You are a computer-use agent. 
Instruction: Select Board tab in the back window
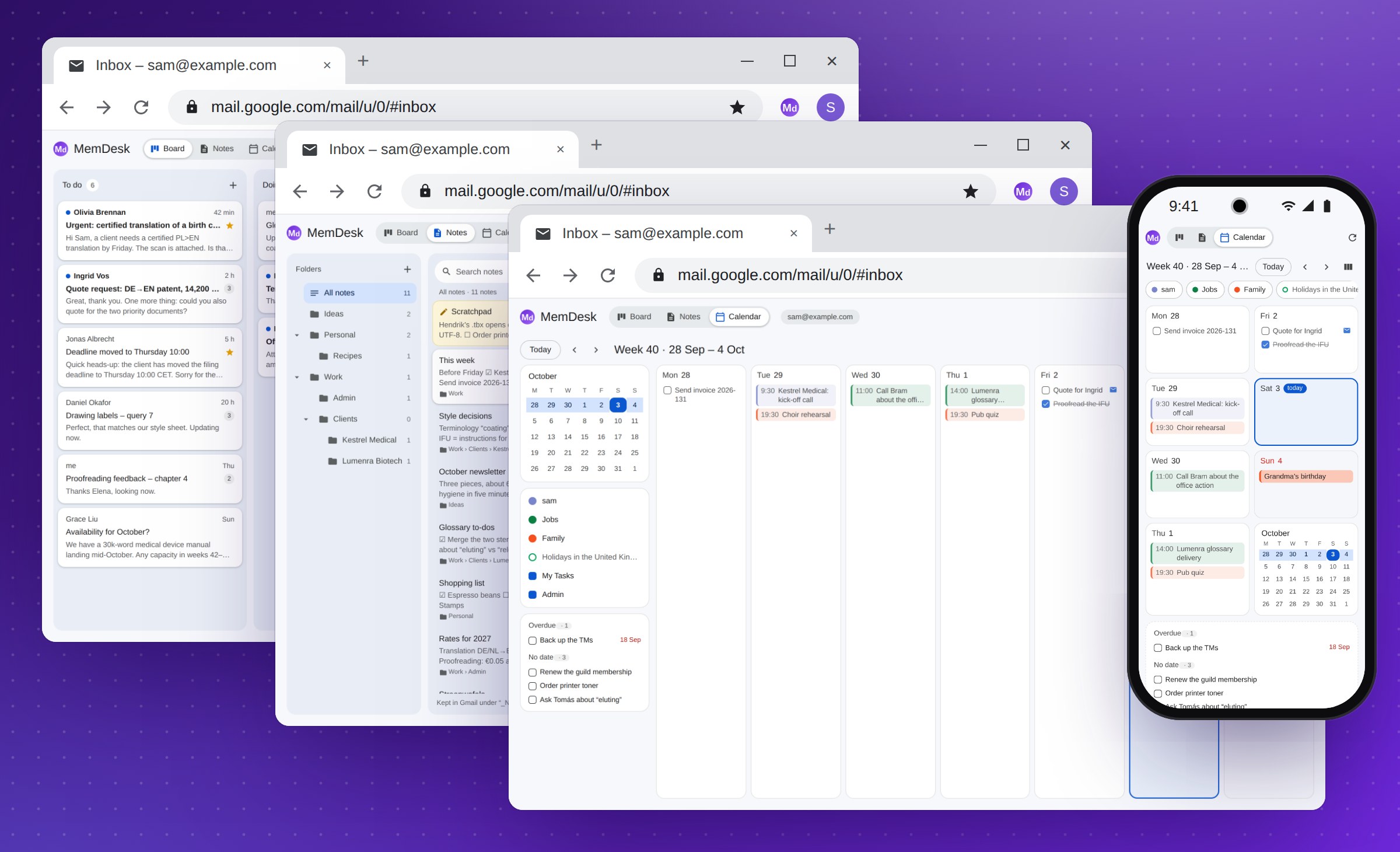(x=168, y=149)
